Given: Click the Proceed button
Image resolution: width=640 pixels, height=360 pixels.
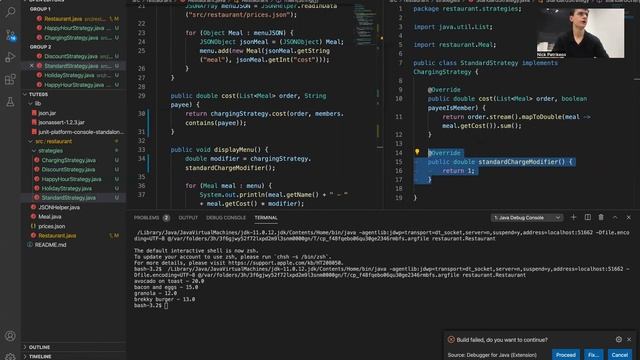Looking at the screenshot, I should 566,355.
